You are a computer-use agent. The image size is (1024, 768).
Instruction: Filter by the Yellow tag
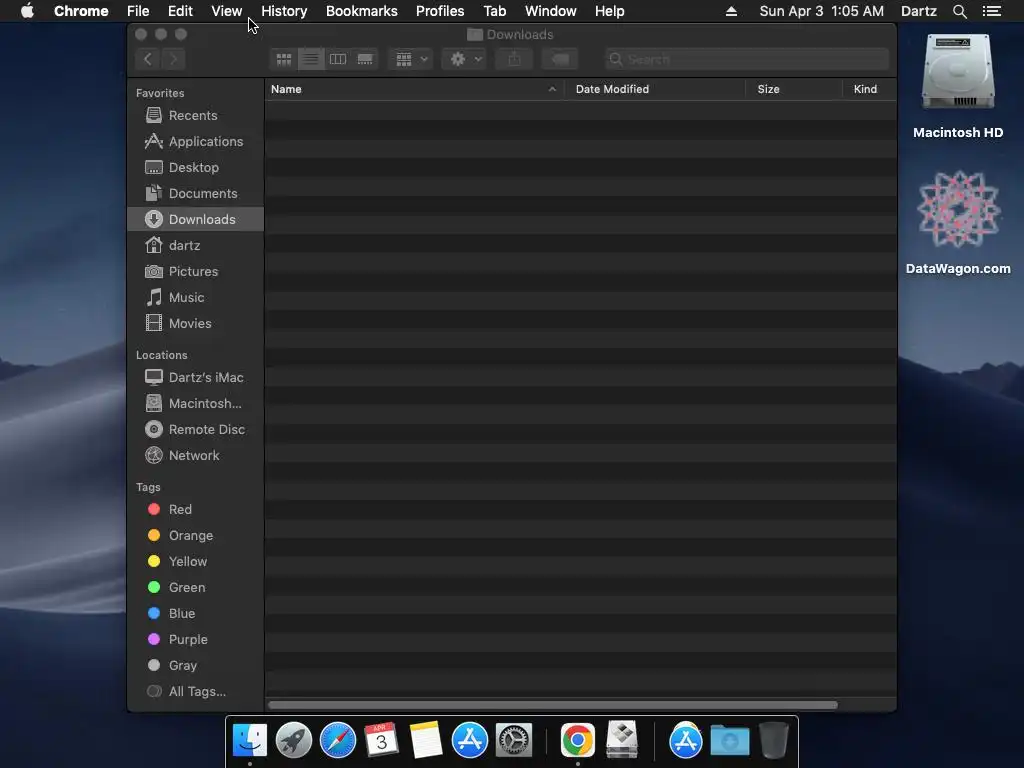(195, 562)
